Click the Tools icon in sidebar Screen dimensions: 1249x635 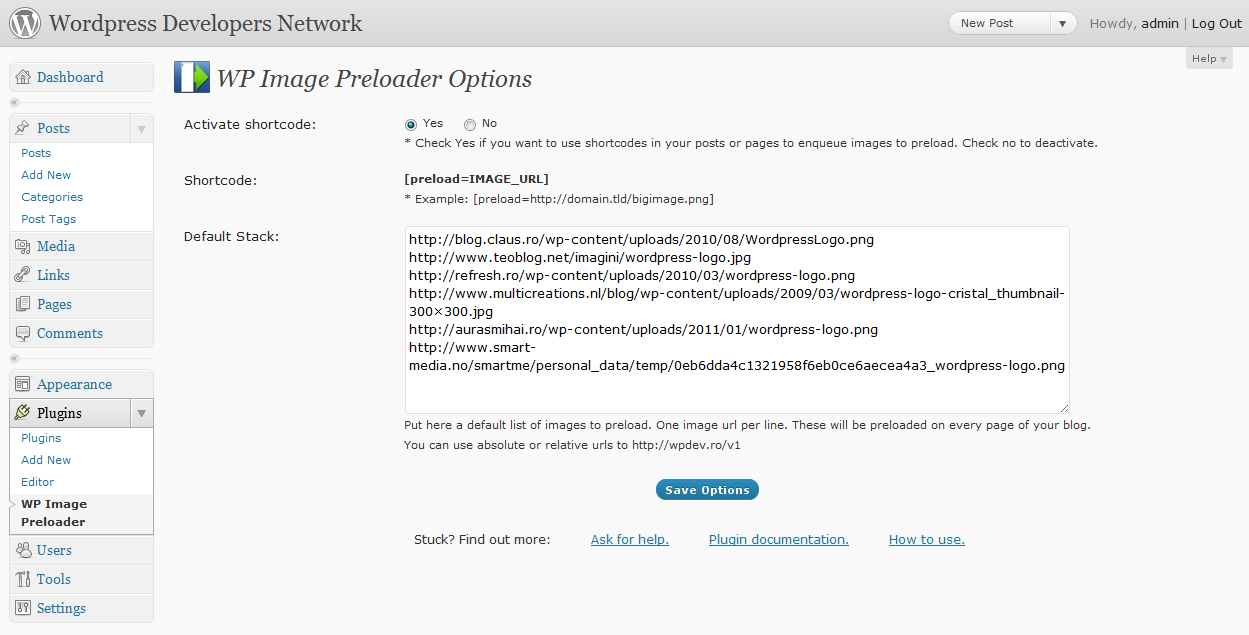[23, 579]
